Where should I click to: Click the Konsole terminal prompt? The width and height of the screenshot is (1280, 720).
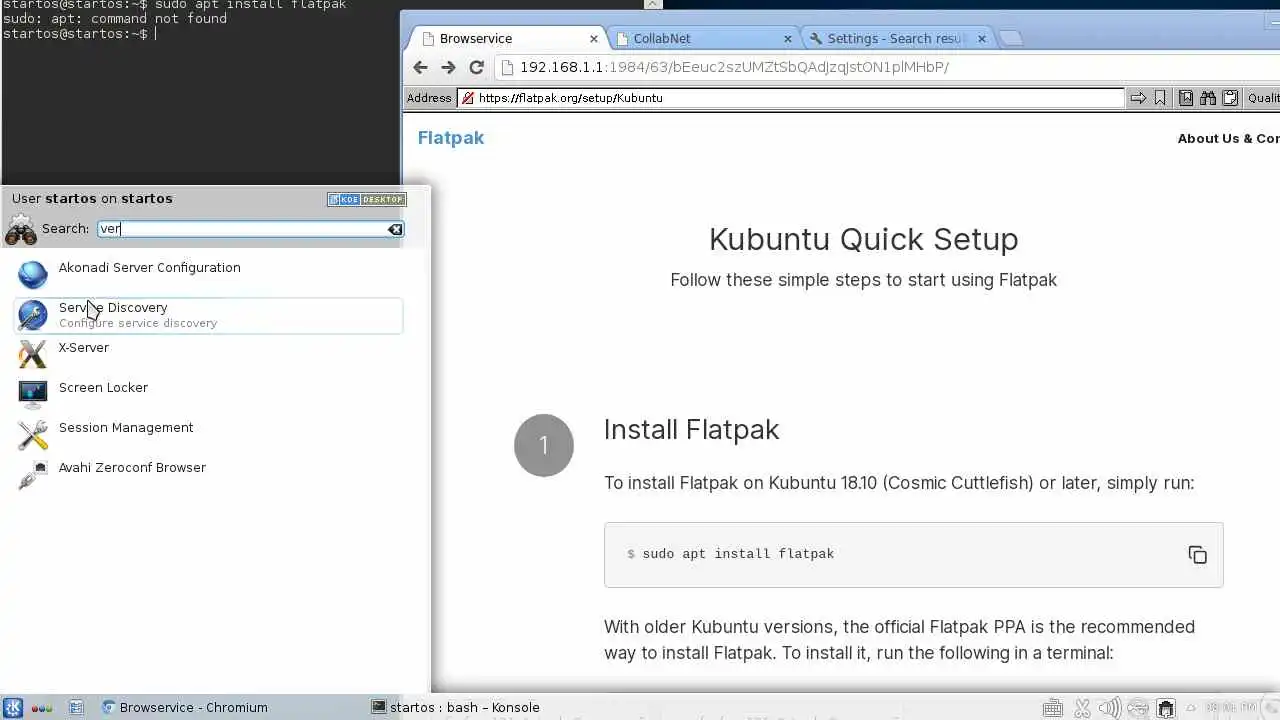78,34
